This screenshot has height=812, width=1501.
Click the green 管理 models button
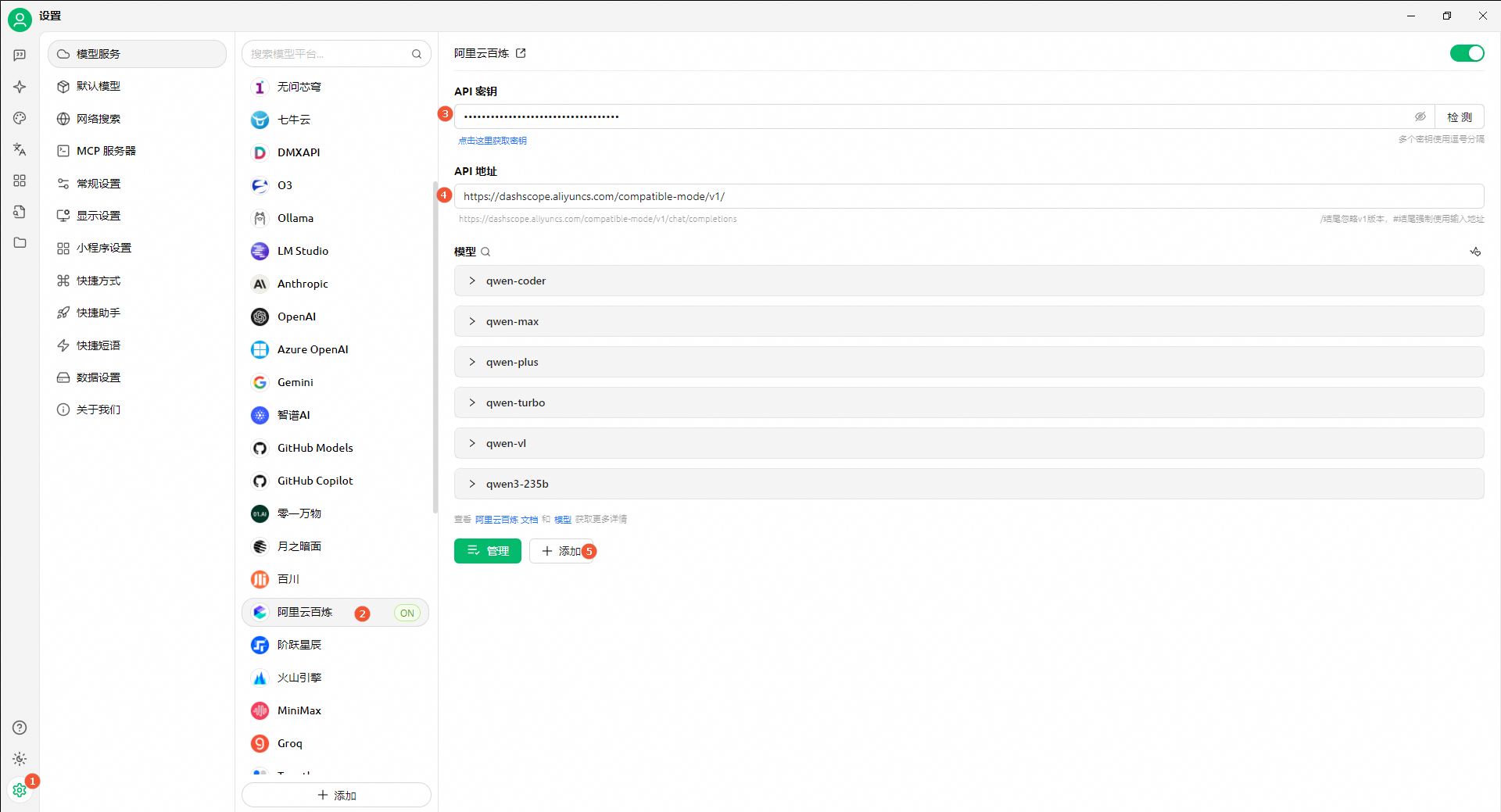(487, 551)
